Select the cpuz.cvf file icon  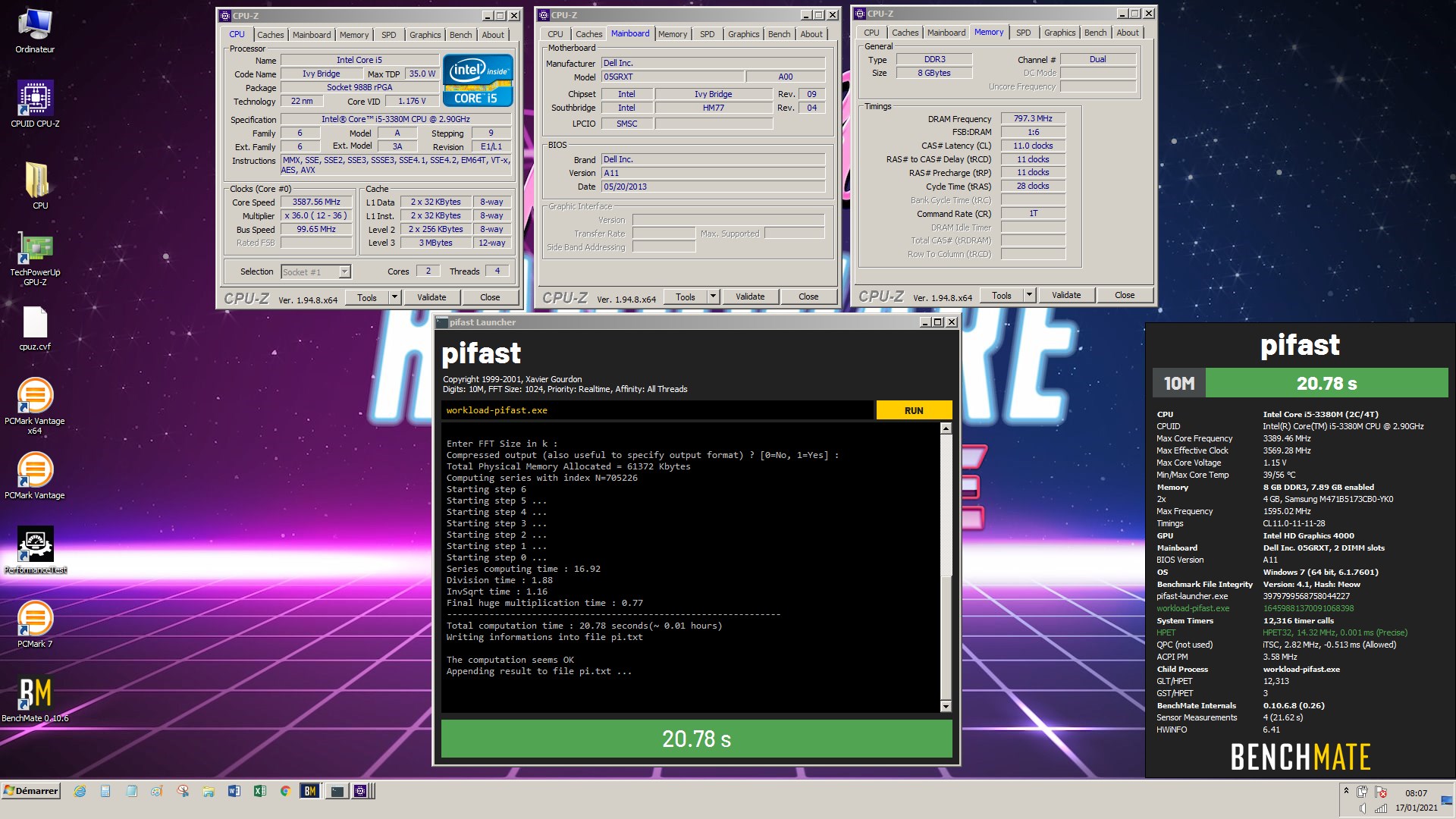35,329
